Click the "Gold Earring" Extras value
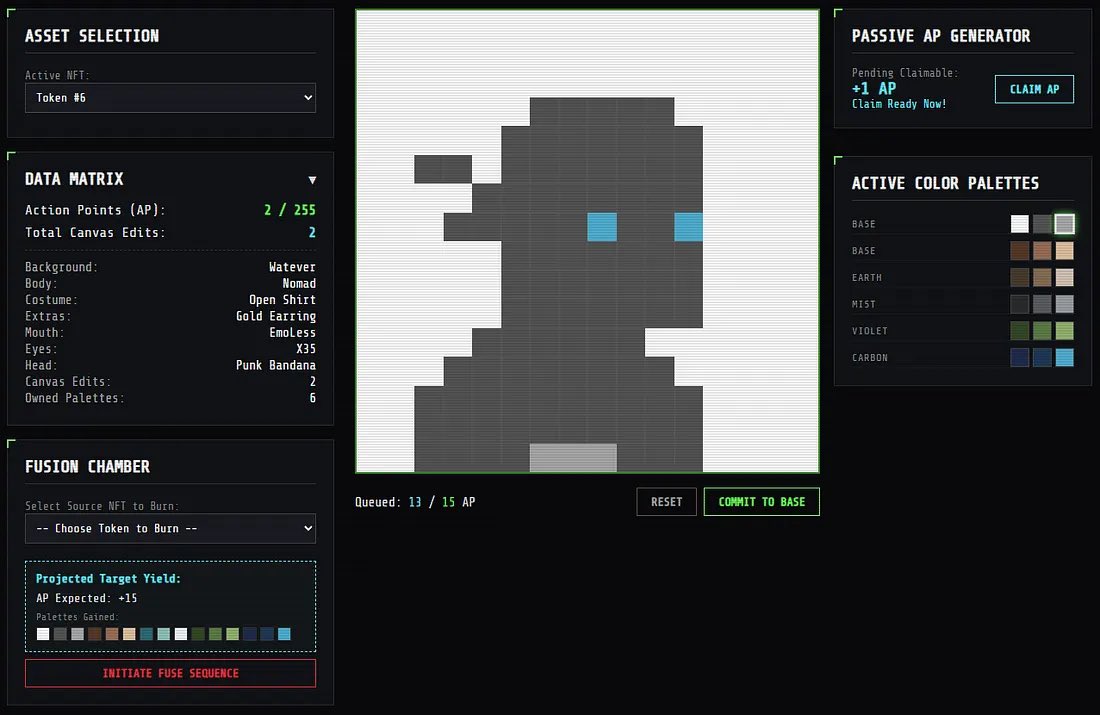 [x=276, y=316]
